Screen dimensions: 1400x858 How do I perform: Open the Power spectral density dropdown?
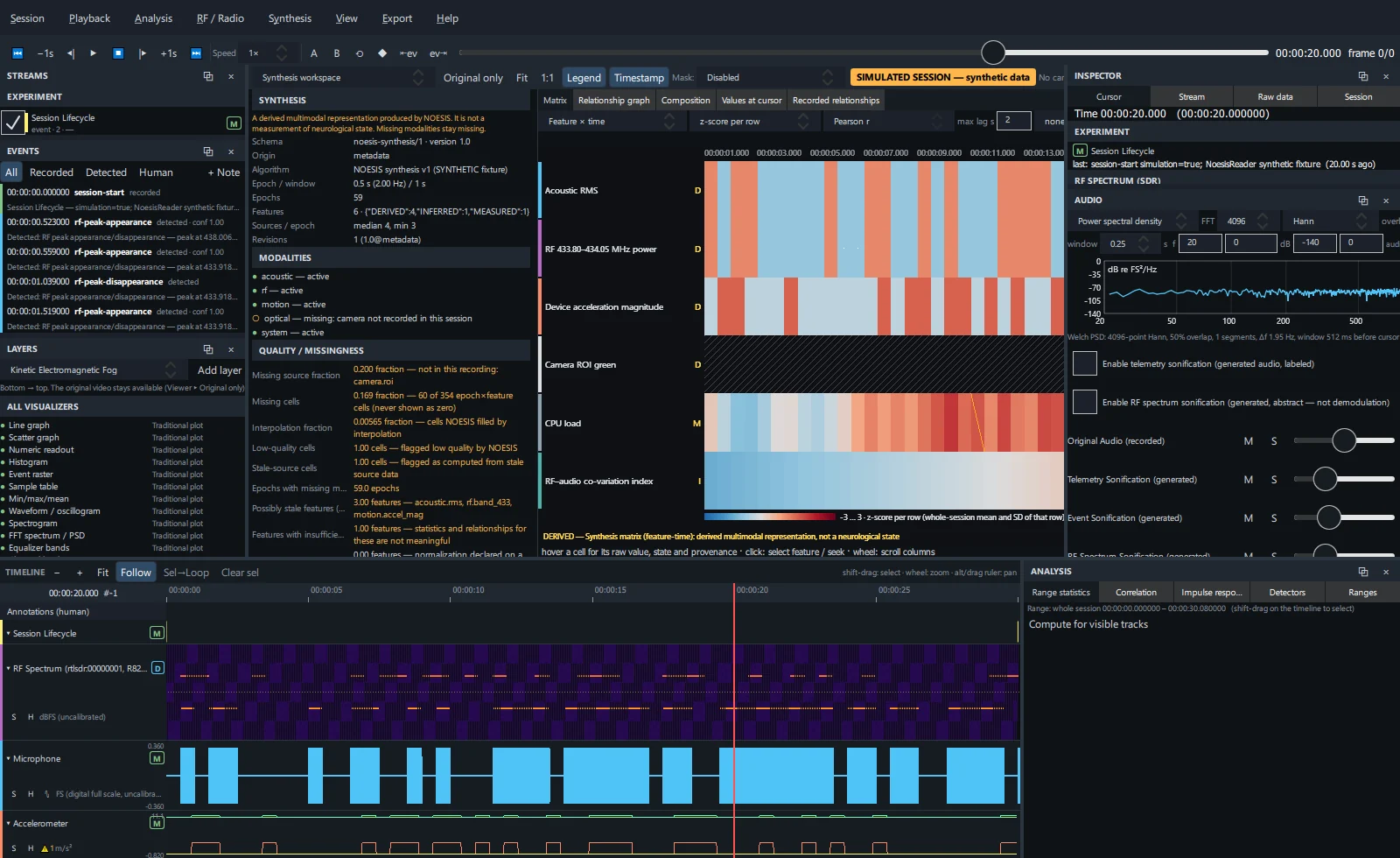1130,222
